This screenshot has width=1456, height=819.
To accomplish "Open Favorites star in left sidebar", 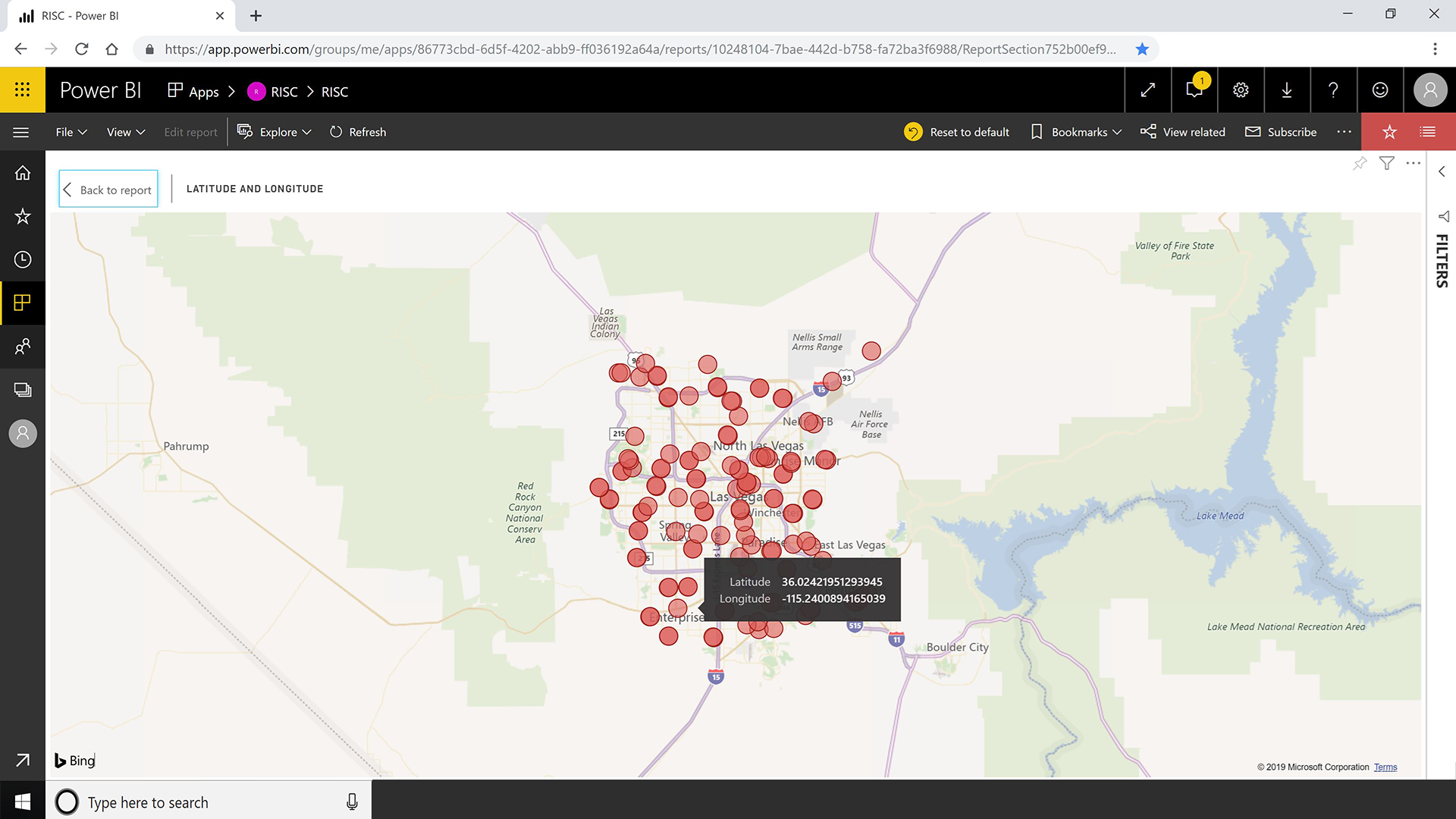I will click(23, 217).
